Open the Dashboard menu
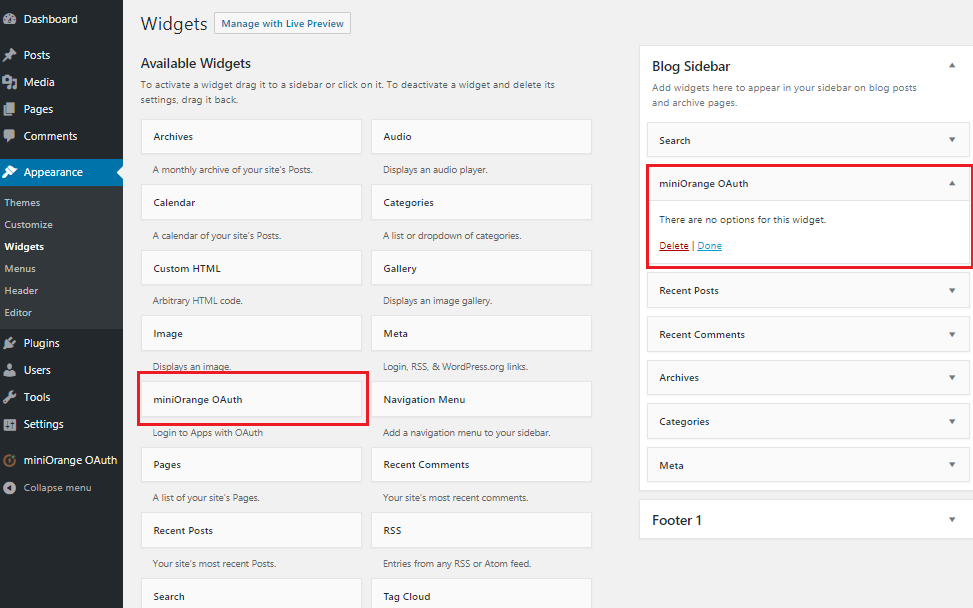The height and width of the screenshot is (608, 973). (x=51, y=19)
